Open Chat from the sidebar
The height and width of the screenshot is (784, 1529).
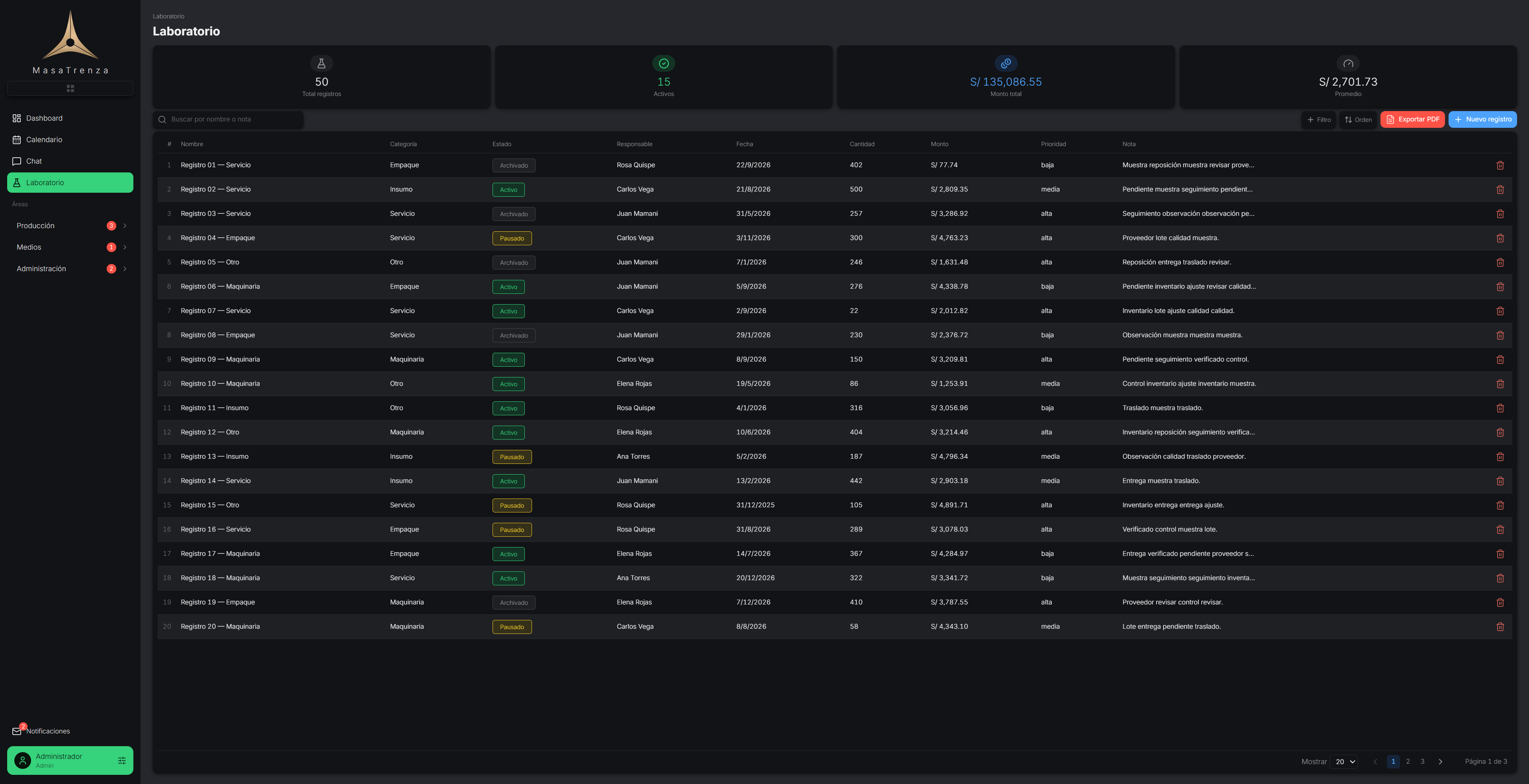[x=70, y=161]
